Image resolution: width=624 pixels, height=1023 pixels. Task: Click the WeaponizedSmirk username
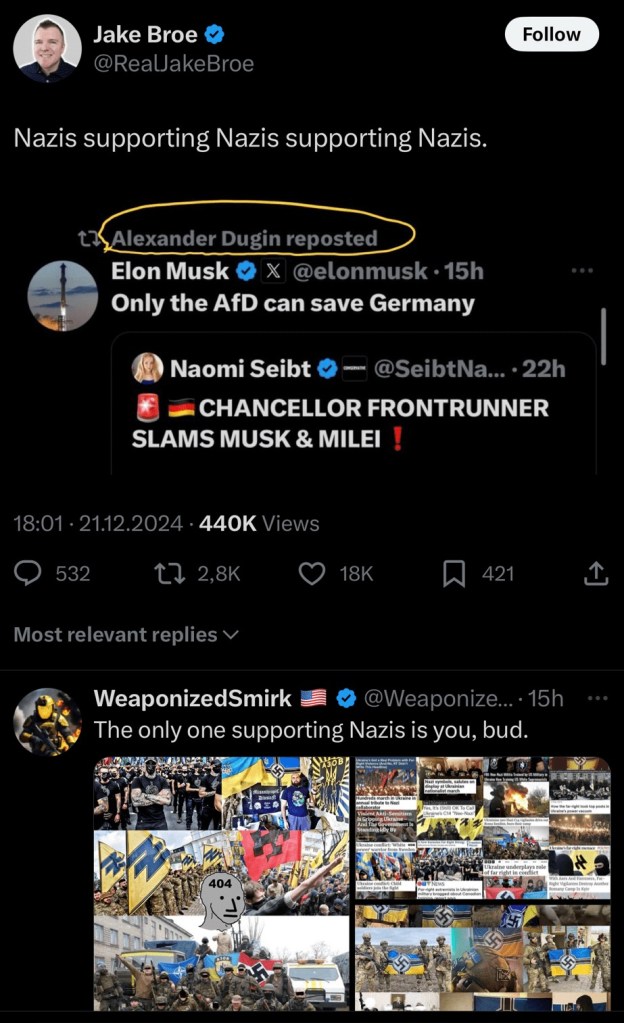coord(192,698)
